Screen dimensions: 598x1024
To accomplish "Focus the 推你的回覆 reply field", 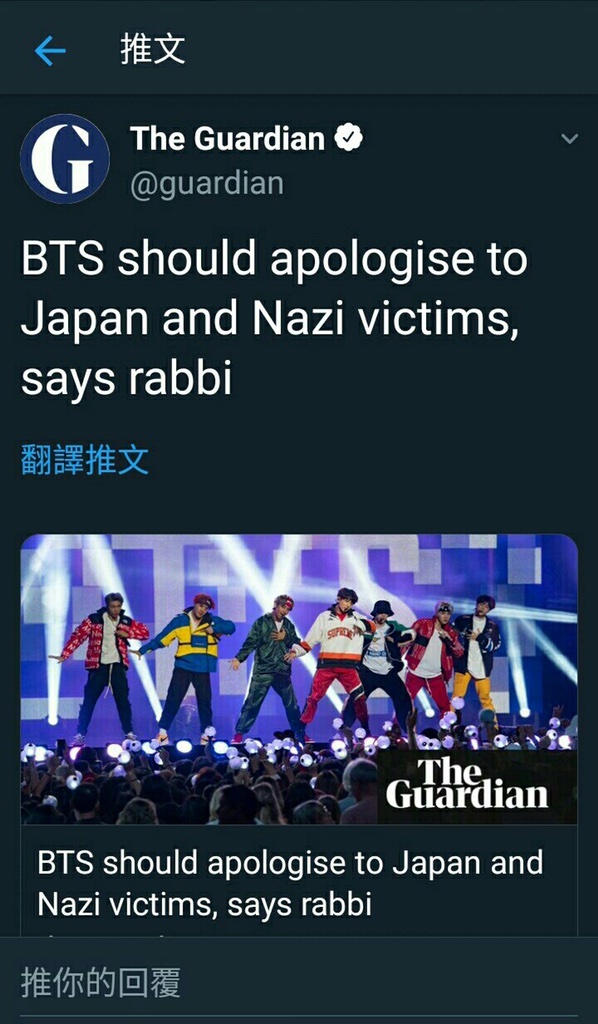I will tap(299, 983).
